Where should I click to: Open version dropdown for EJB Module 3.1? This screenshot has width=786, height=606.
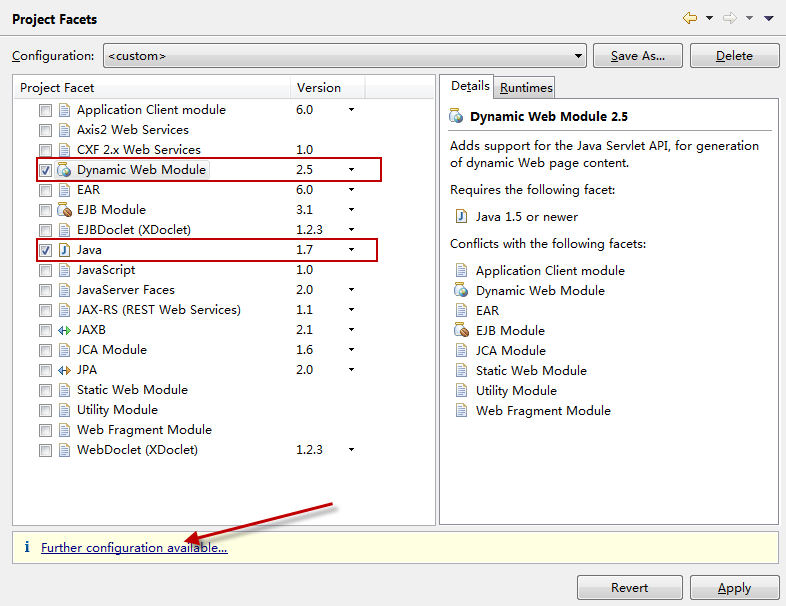click(x=351, y=210)
